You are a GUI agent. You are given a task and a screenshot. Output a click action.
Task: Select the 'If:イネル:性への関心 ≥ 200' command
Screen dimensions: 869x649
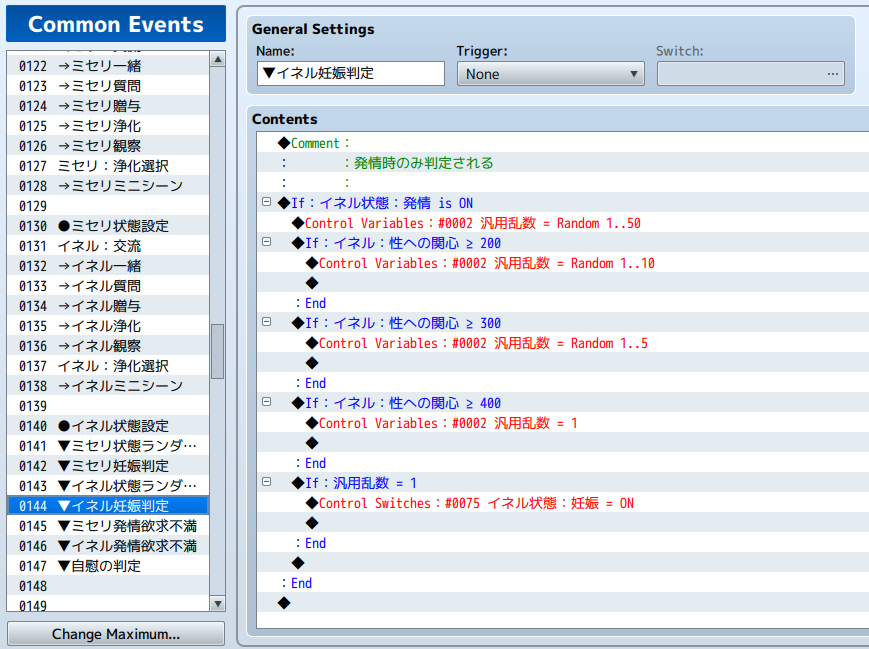click(x=563, y=243)
